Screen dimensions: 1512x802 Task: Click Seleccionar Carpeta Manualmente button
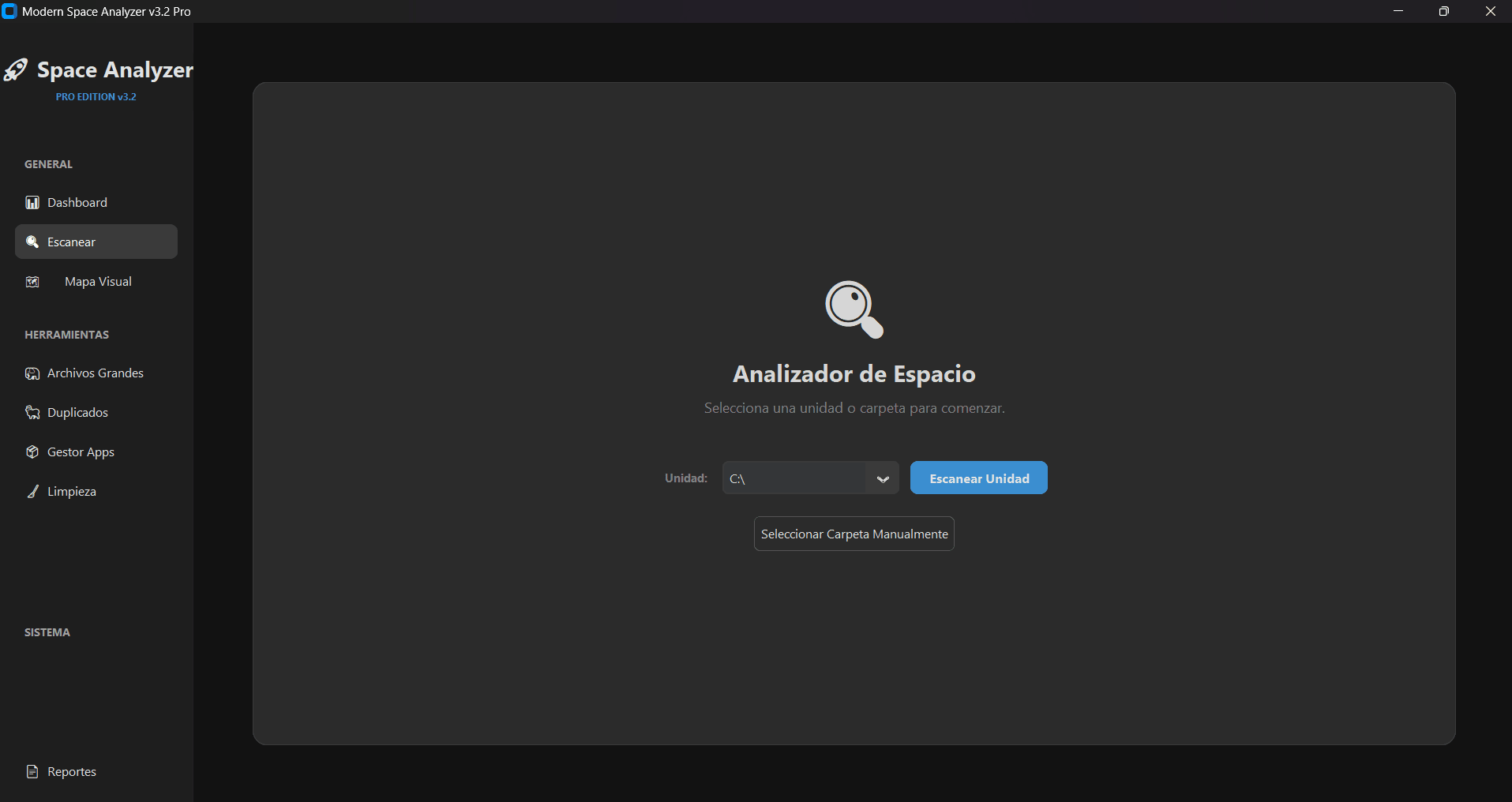(854, 534)
